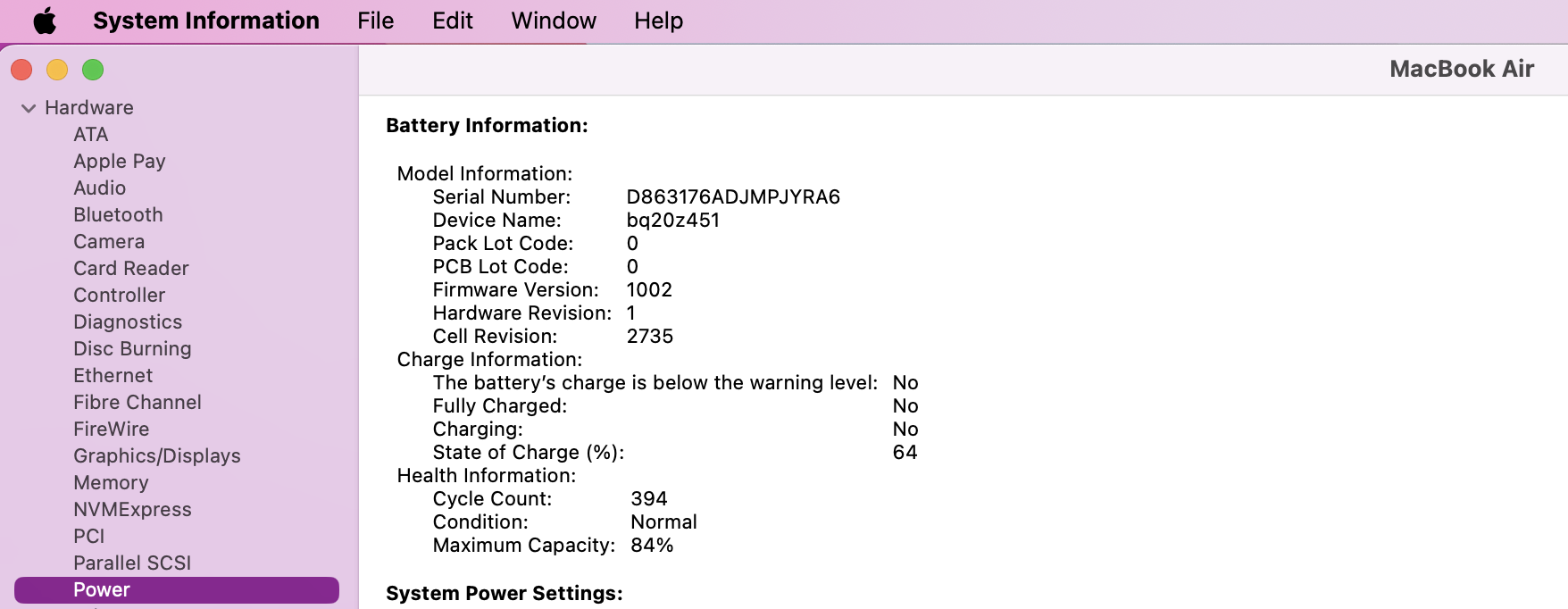The image size is (1568, 609).
Task: Click device name value bq20z451
Action: (x=673, y=220)
